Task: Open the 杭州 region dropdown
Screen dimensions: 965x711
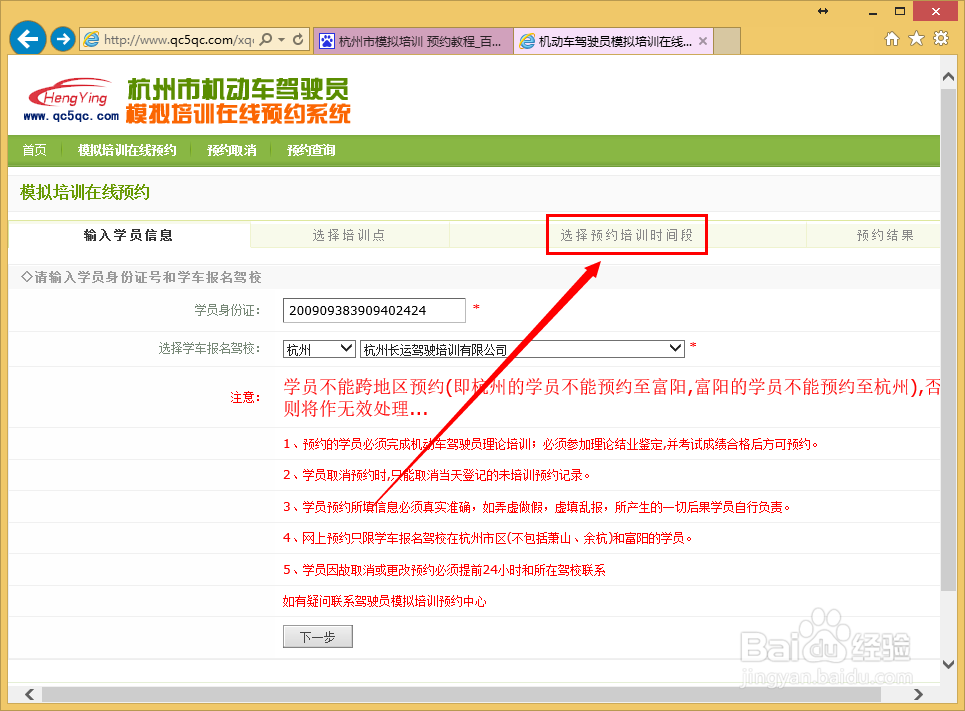Action: click(319, 349)
